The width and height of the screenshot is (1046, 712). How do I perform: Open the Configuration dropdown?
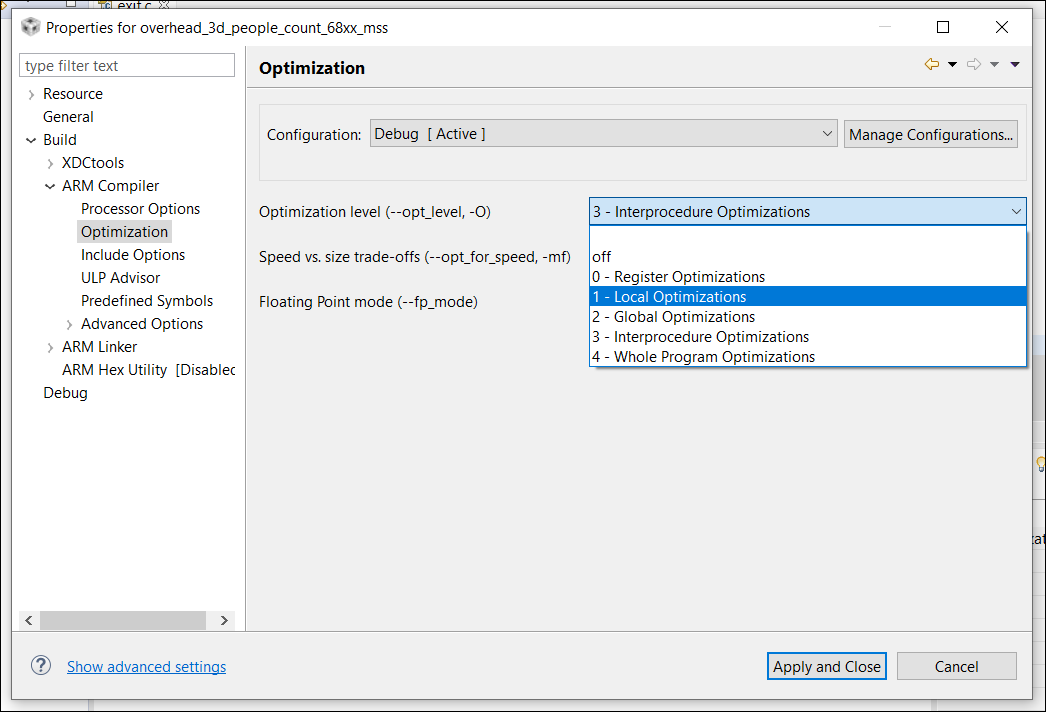[x=603, y=134]
